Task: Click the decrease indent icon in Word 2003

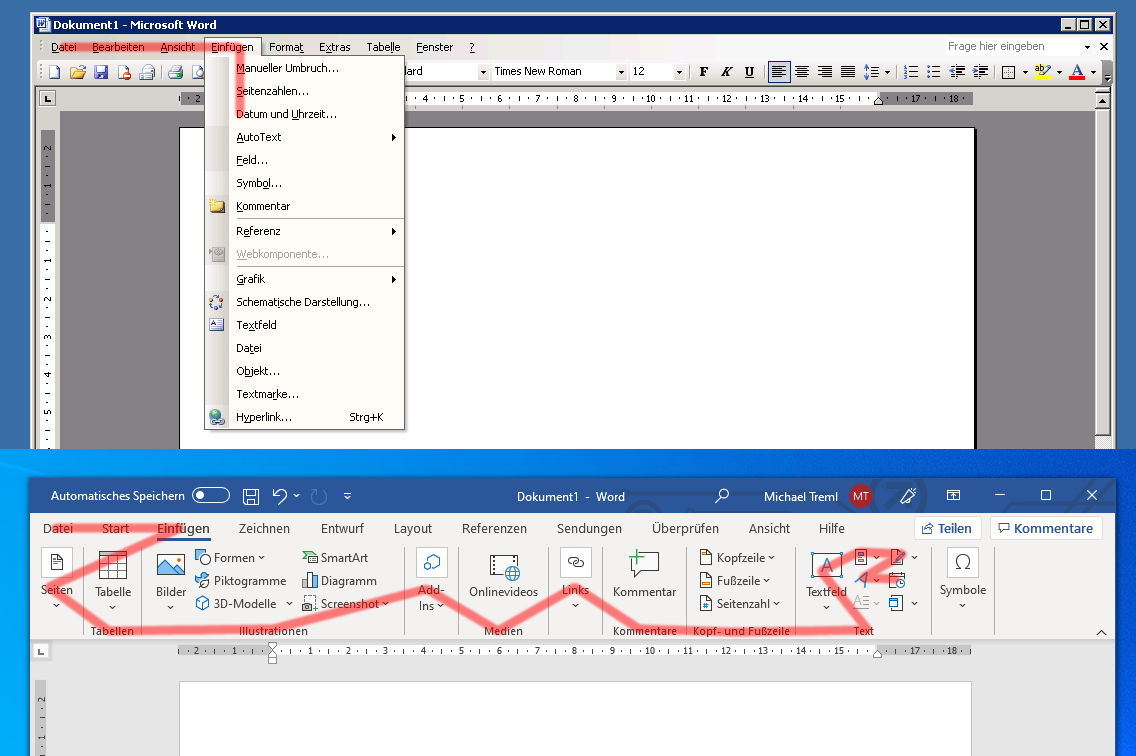Action: coord(957,72)
